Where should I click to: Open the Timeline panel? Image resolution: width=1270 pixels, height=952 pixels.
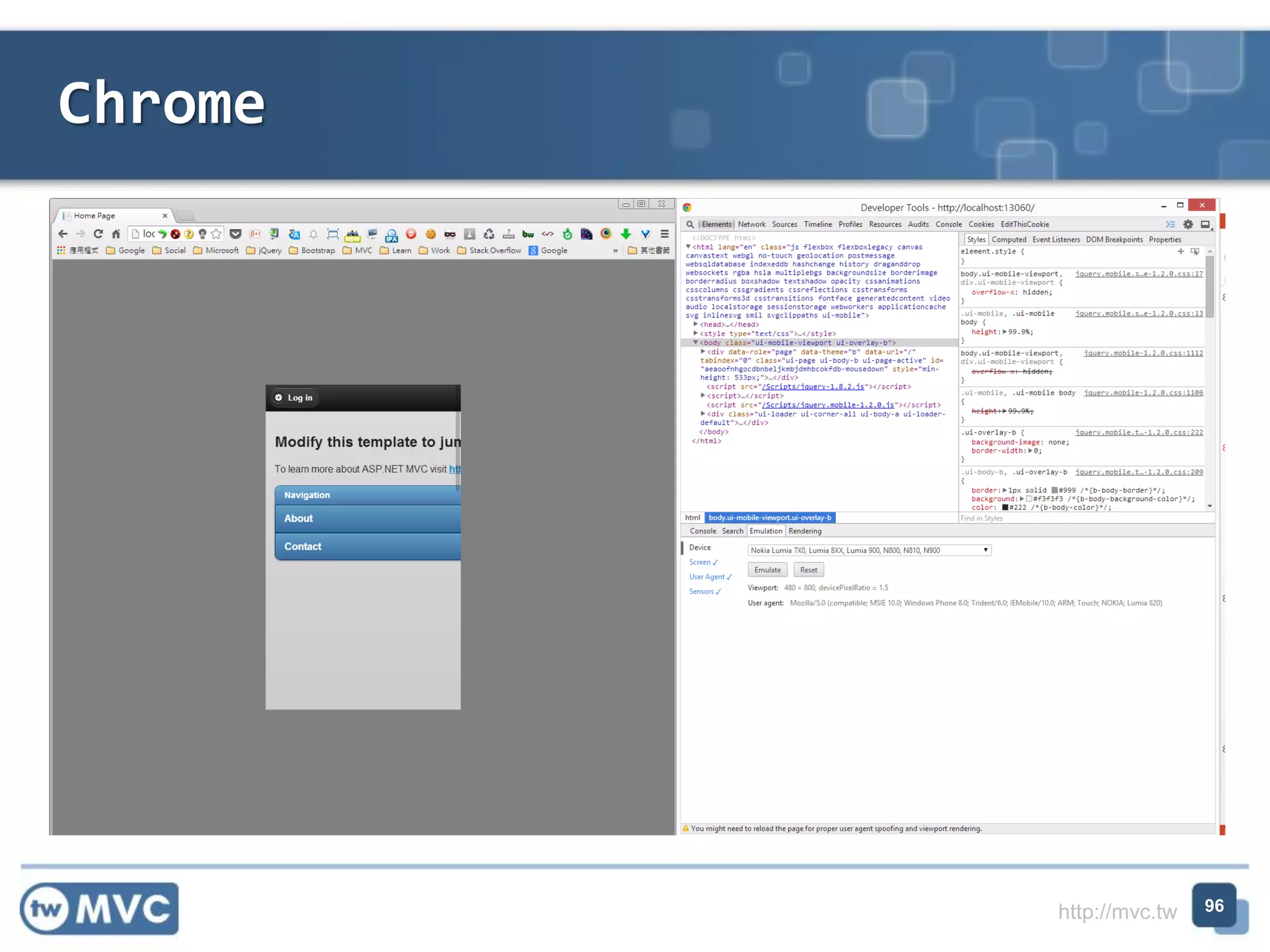click(818, 224)
